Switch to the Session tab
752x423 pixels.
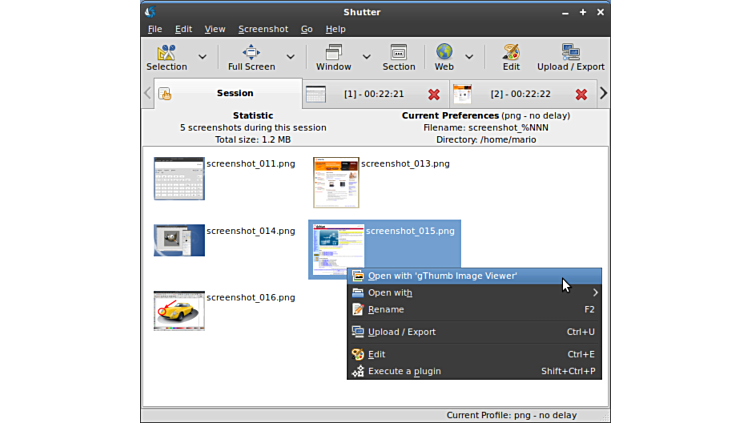(x=235, y=93)
